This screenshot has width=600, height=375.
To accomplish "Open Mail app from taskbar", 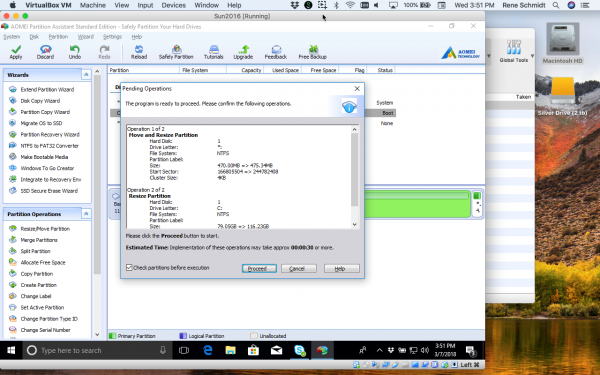I will [x=276, y=350].
